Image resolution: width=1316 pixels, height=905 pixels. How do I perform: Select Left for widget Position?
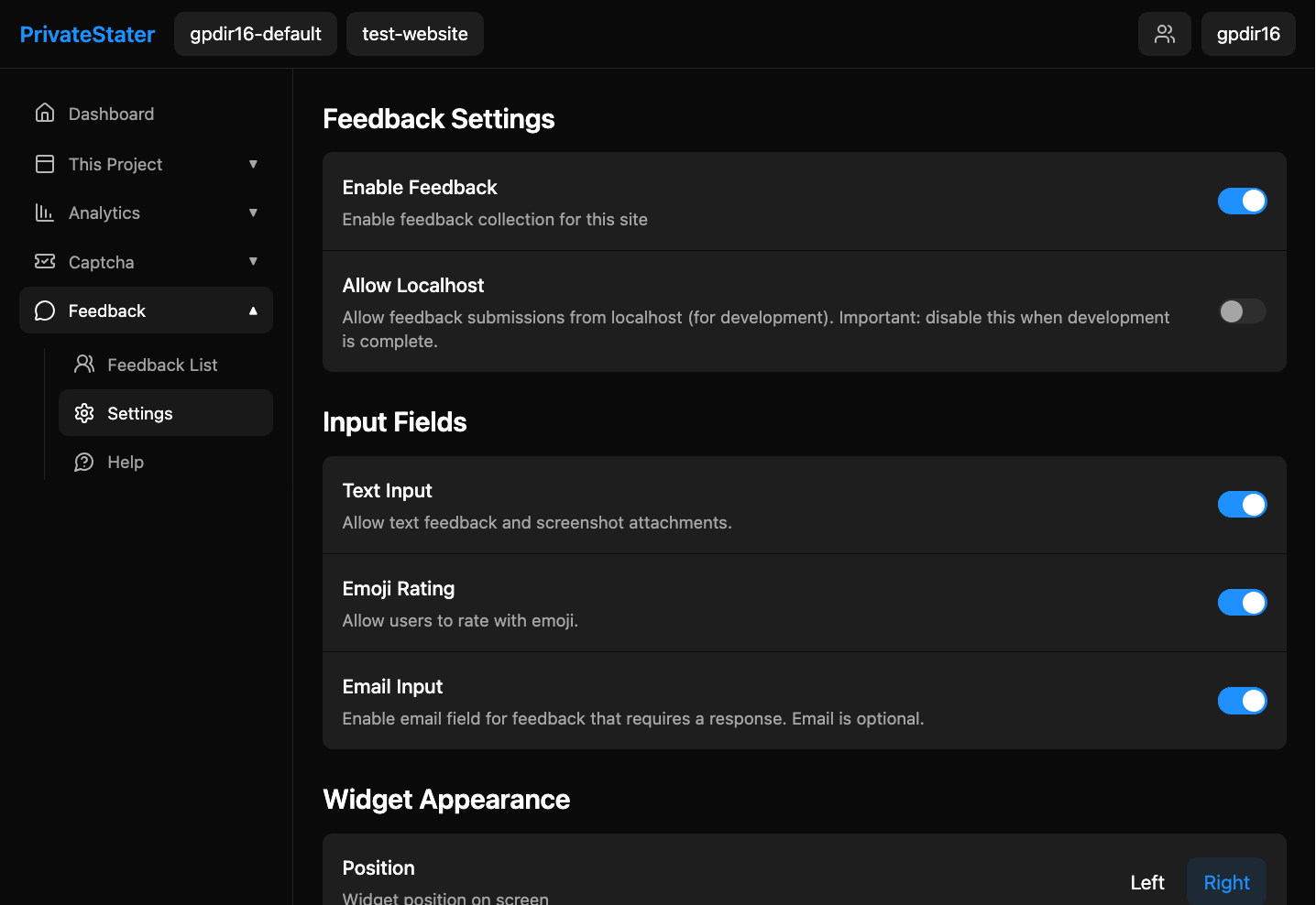coord(1146,881)
